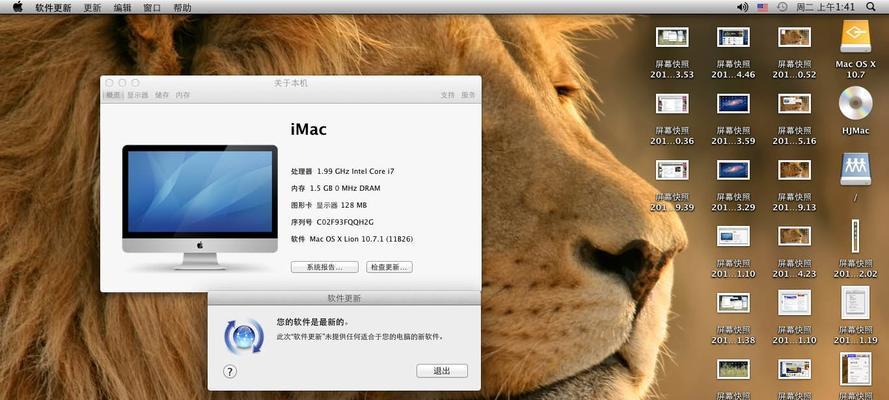The width and height of the screenshot is (889, 400).
Task: Open the 窗口 menu
Action: point(152,7)
